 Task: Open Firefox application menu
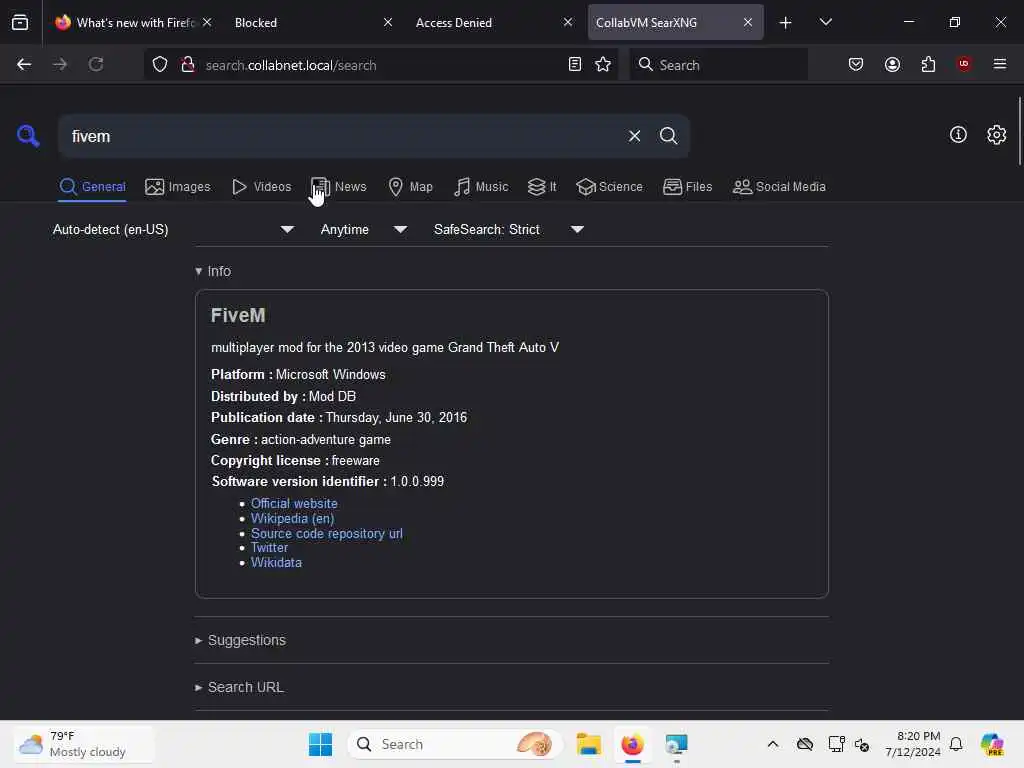click(1000, 64)
